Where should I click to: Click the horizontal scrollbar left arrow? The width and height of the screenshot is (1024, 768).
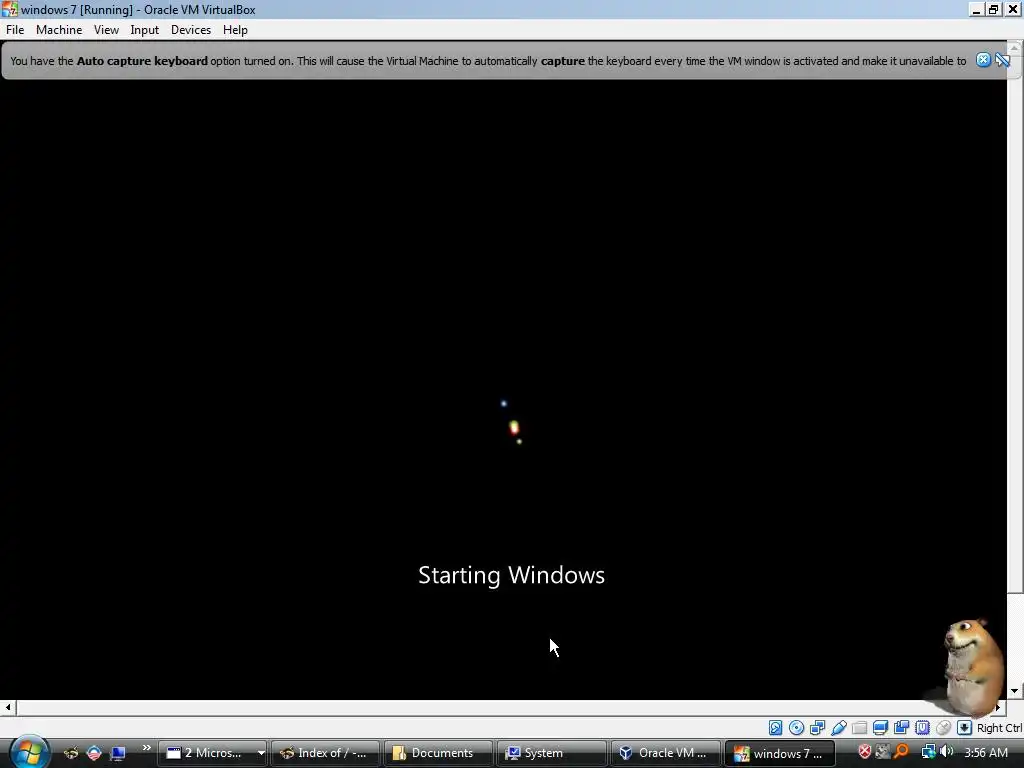click(8, 707)
